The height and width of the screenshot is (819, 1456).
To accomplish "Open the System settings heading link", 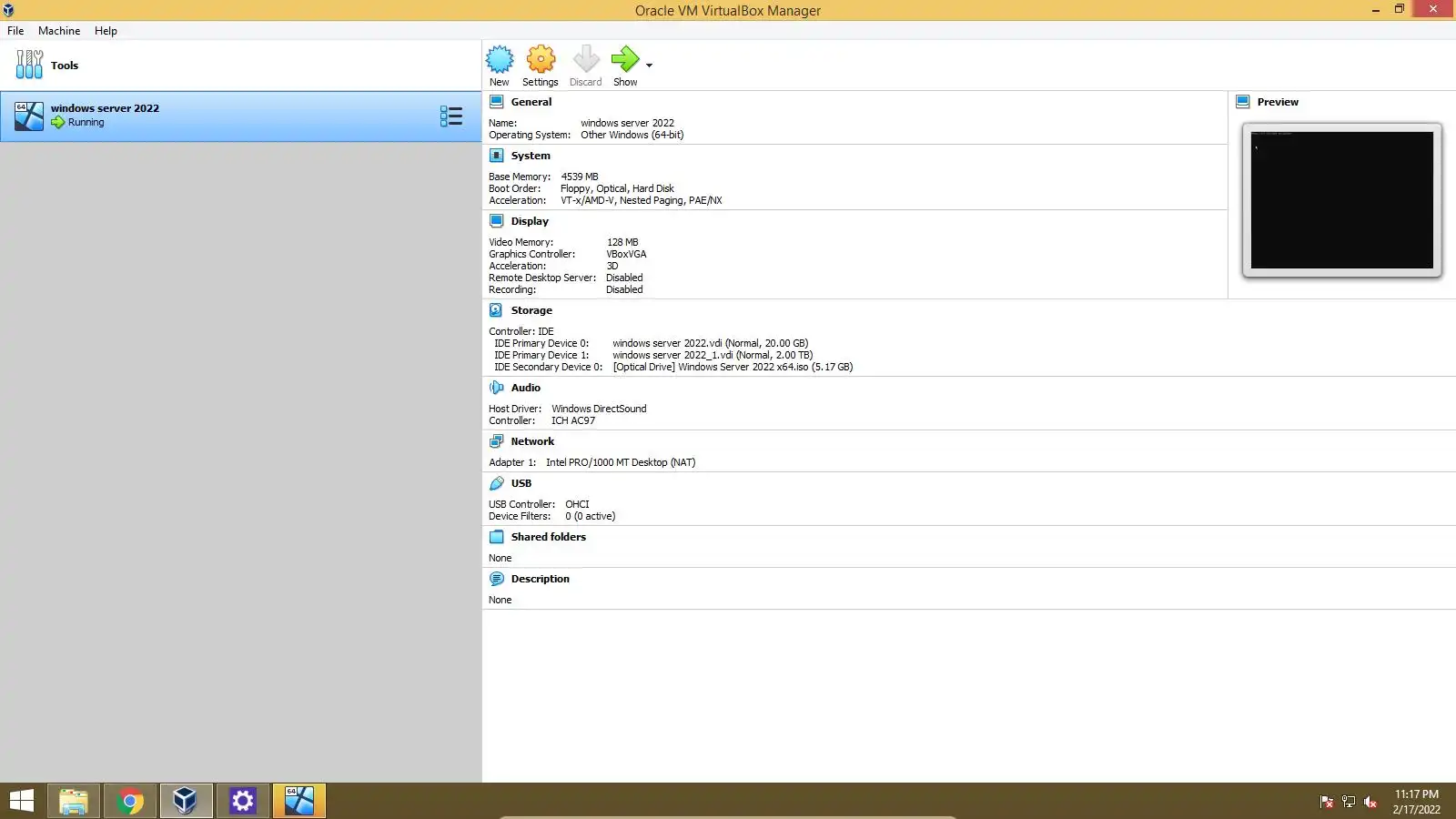I will coord(531,156).
